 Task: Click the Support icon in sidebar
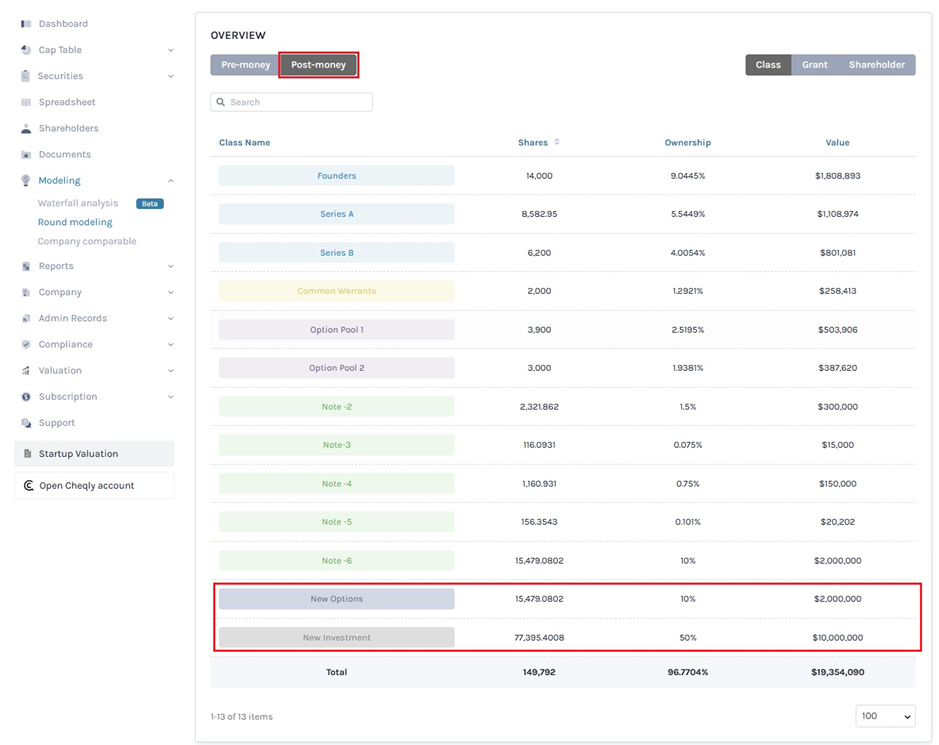pos(26,423)
